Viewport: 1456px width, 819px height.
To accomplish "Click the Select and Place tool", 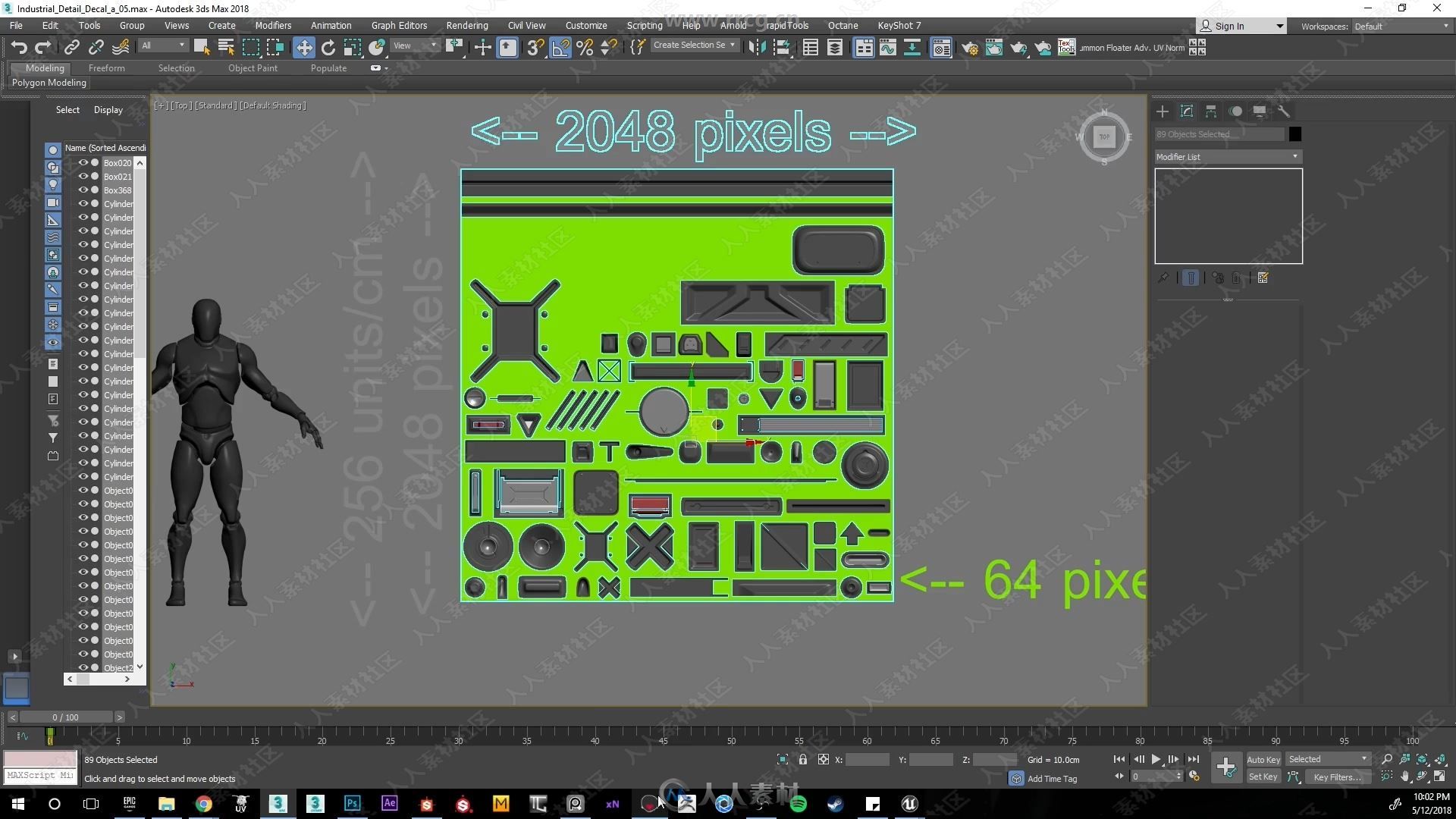I will point(377,48).
